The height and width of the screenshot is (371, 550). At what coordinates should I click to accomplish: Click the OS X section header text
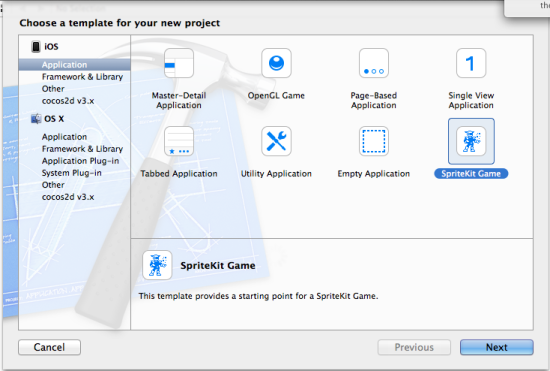(x=54, y=119)
